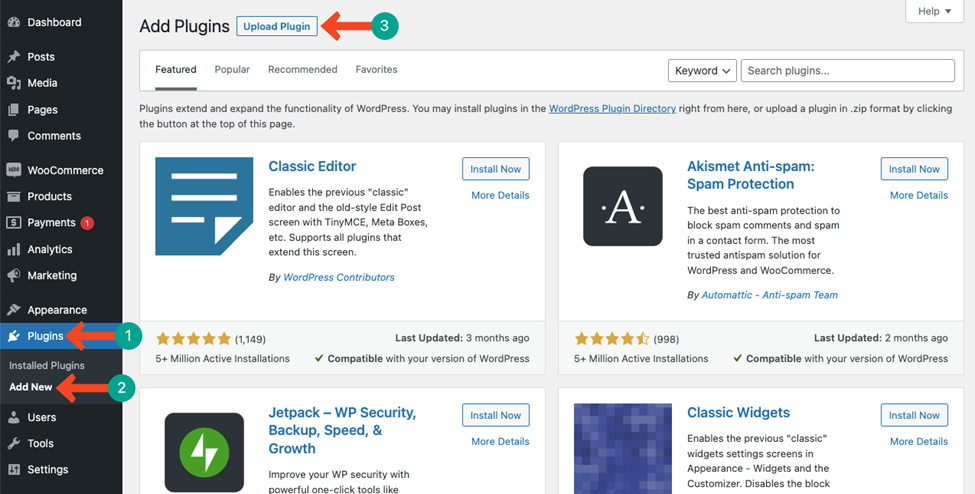
Task: Open More Details for Classic Widgets
Action: click(x=918, y=441)
